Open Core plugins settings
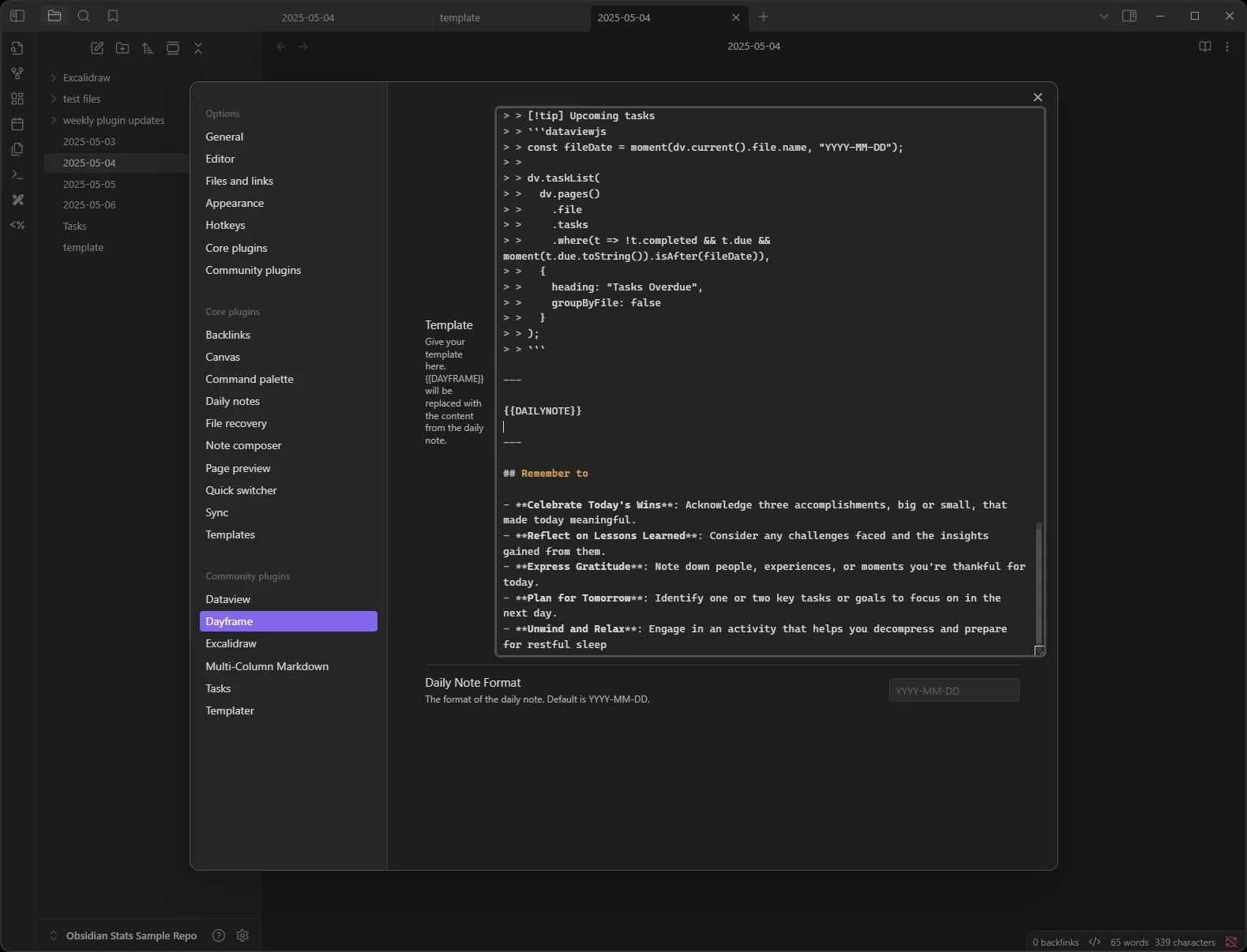The height and width of the screenshot is (952, 1247). tap(288, 248)
